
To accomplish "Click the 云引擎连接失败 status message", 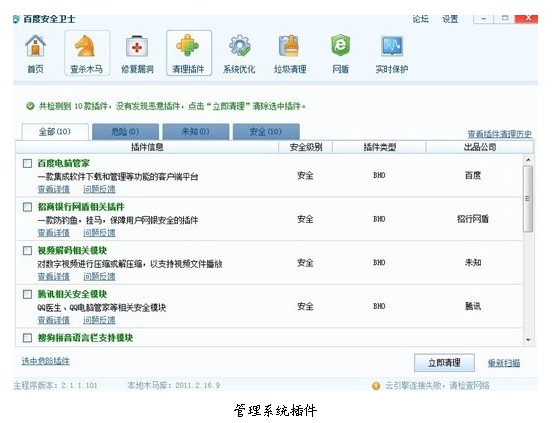I will click(437, 386).
